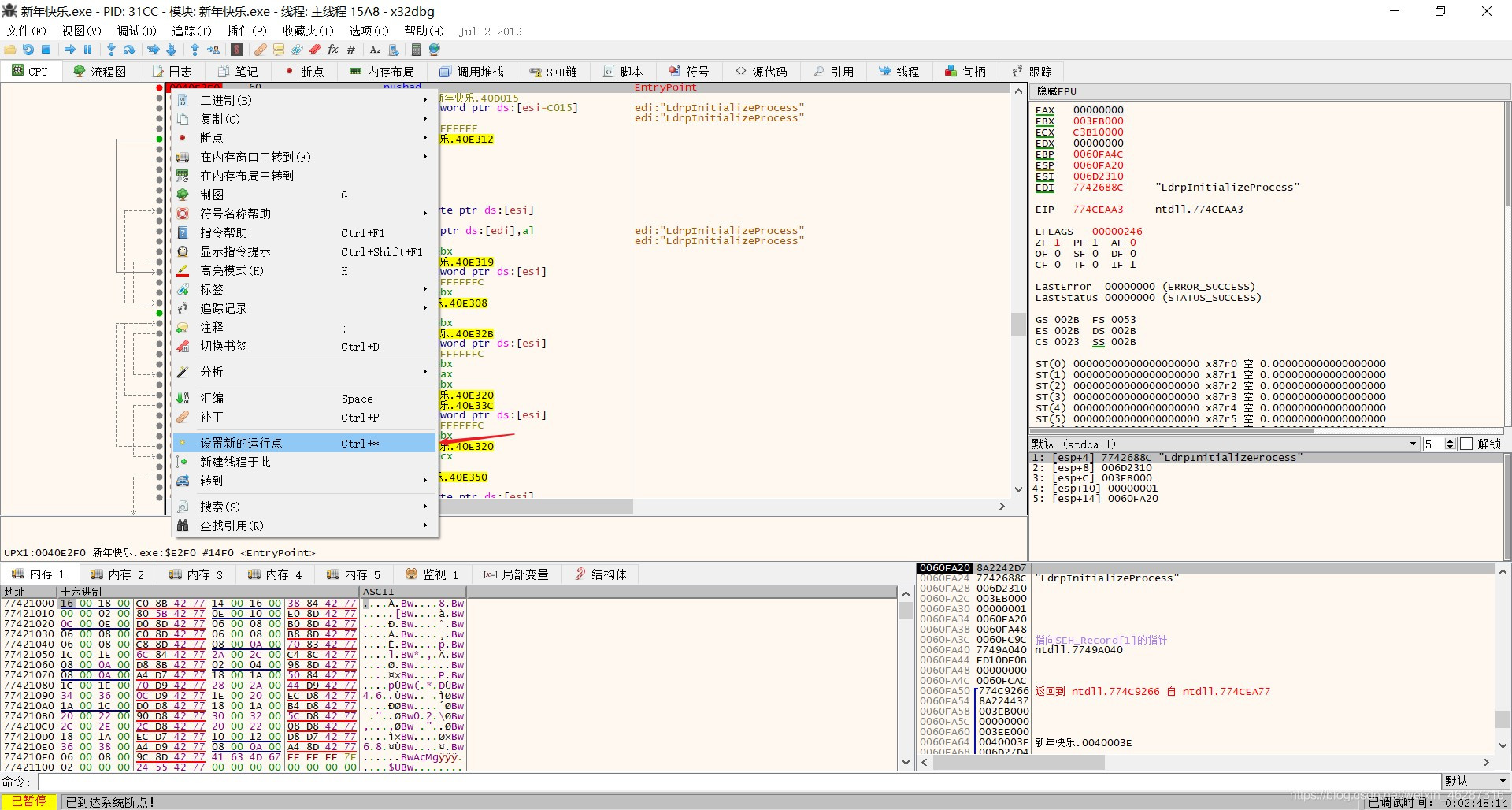Click the pause execution icon
This screenshot has height=810, width=1512.
tap(87, 50)
